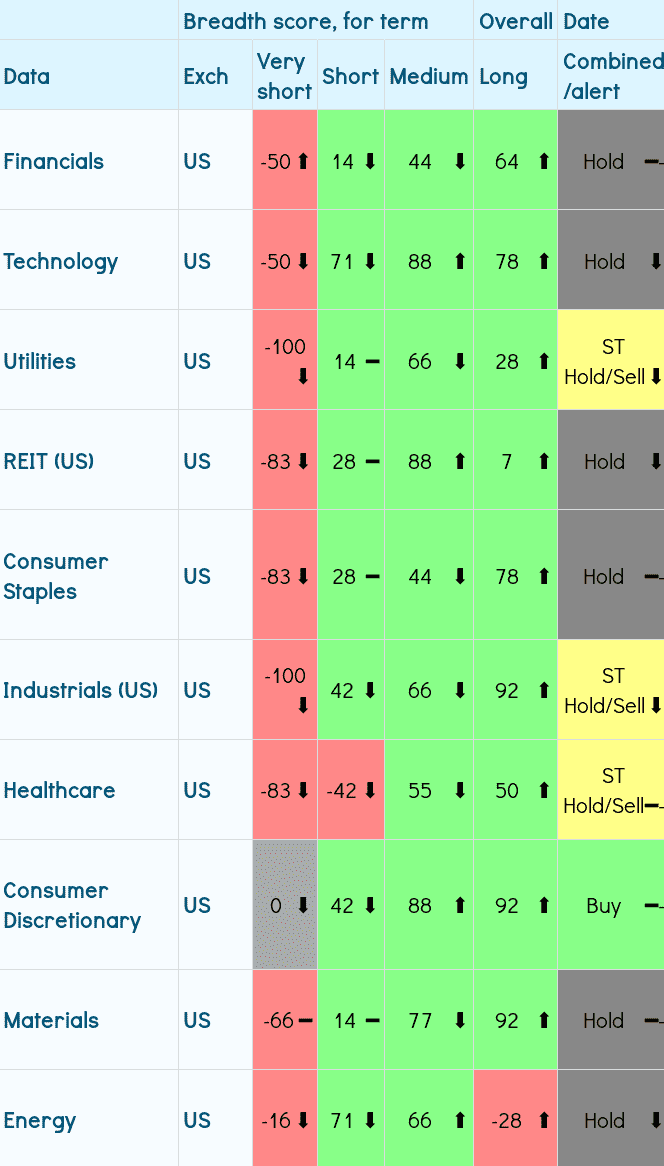Open the Technology sector link

pyautogui.click(x=61, y=261)
